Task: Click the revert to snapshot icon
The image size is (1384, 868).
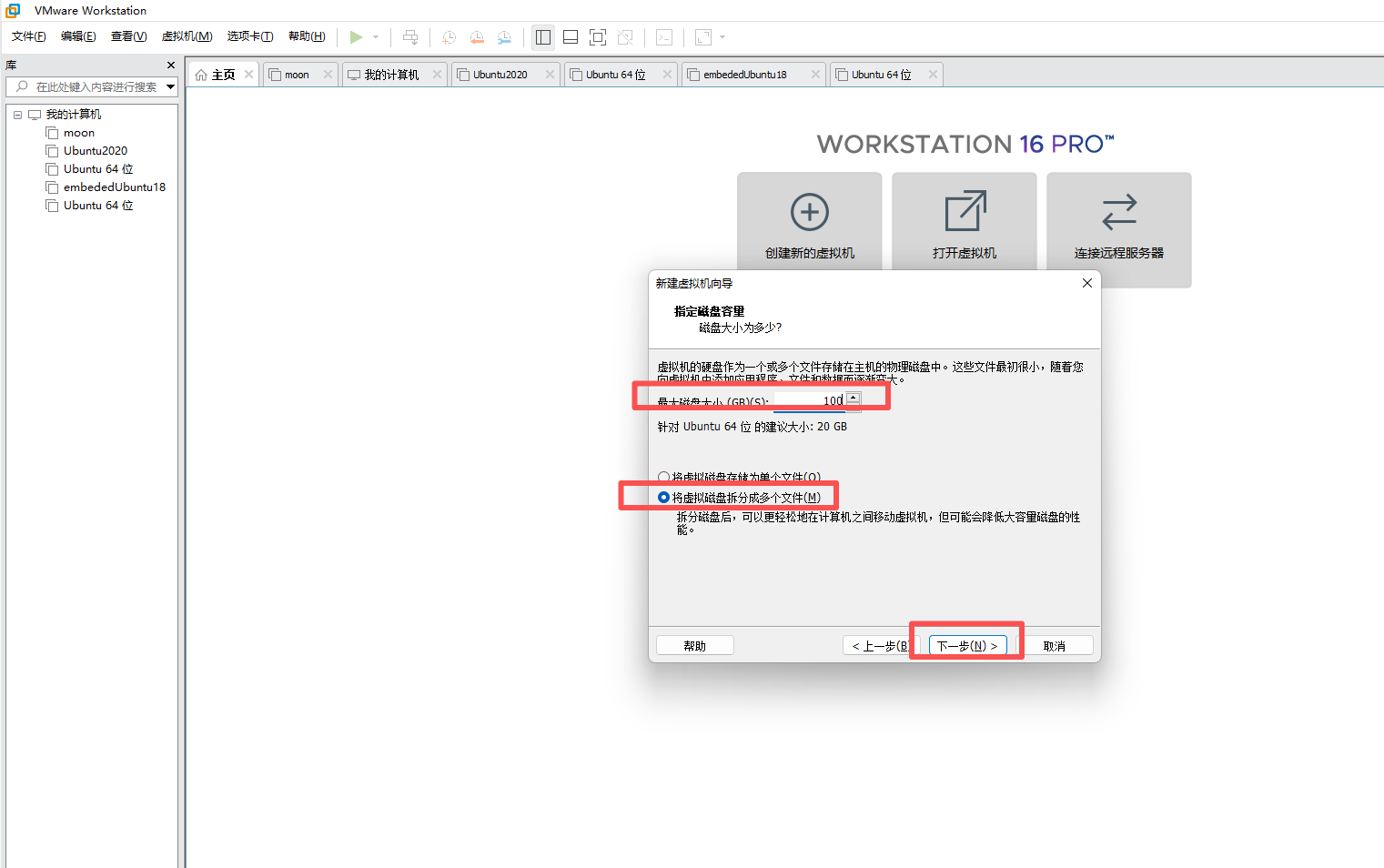Action: coord(477,37)
